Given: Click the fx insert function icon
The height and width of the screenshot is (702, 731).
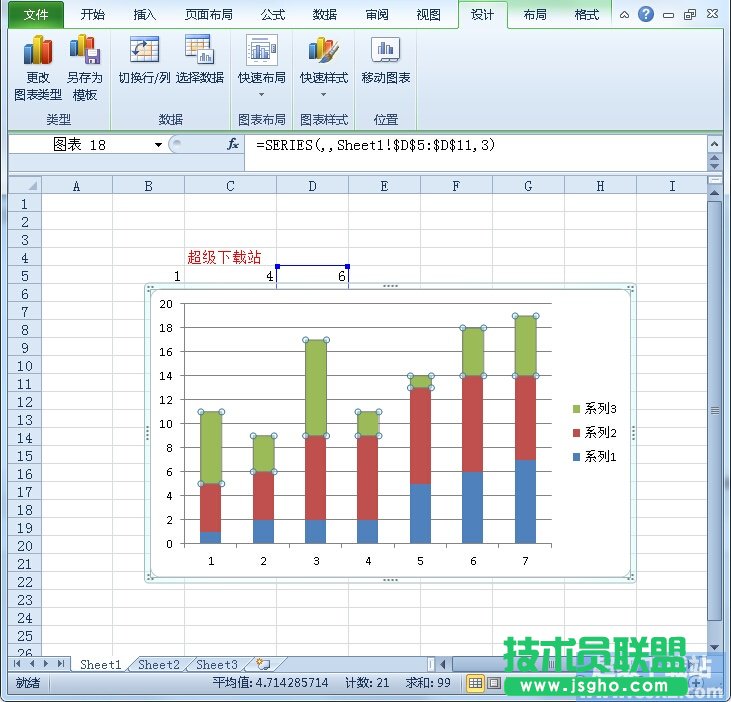Looking at the screenshot, I should (233, 145).
